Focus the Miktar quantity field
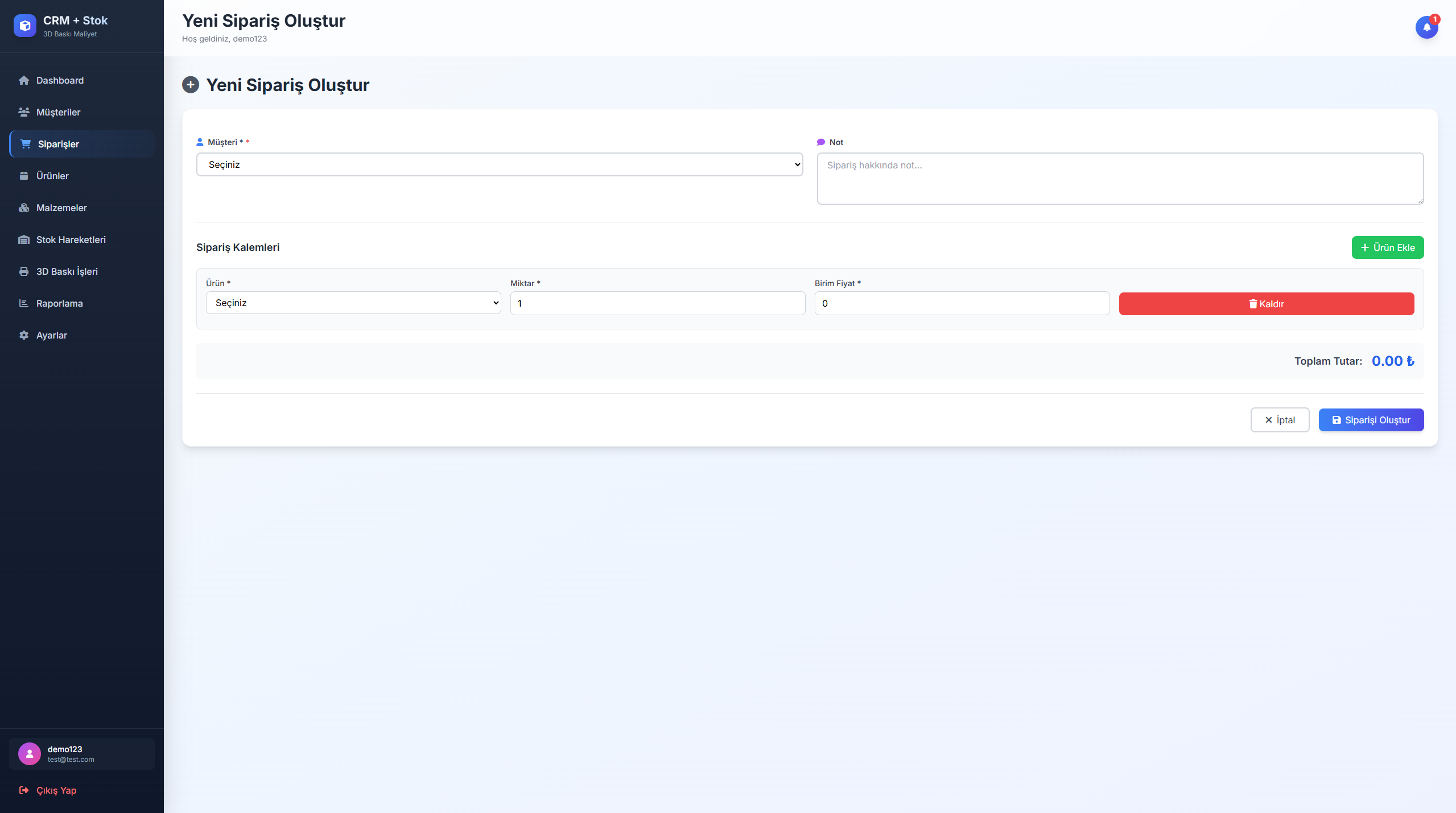 click(657, 303)
